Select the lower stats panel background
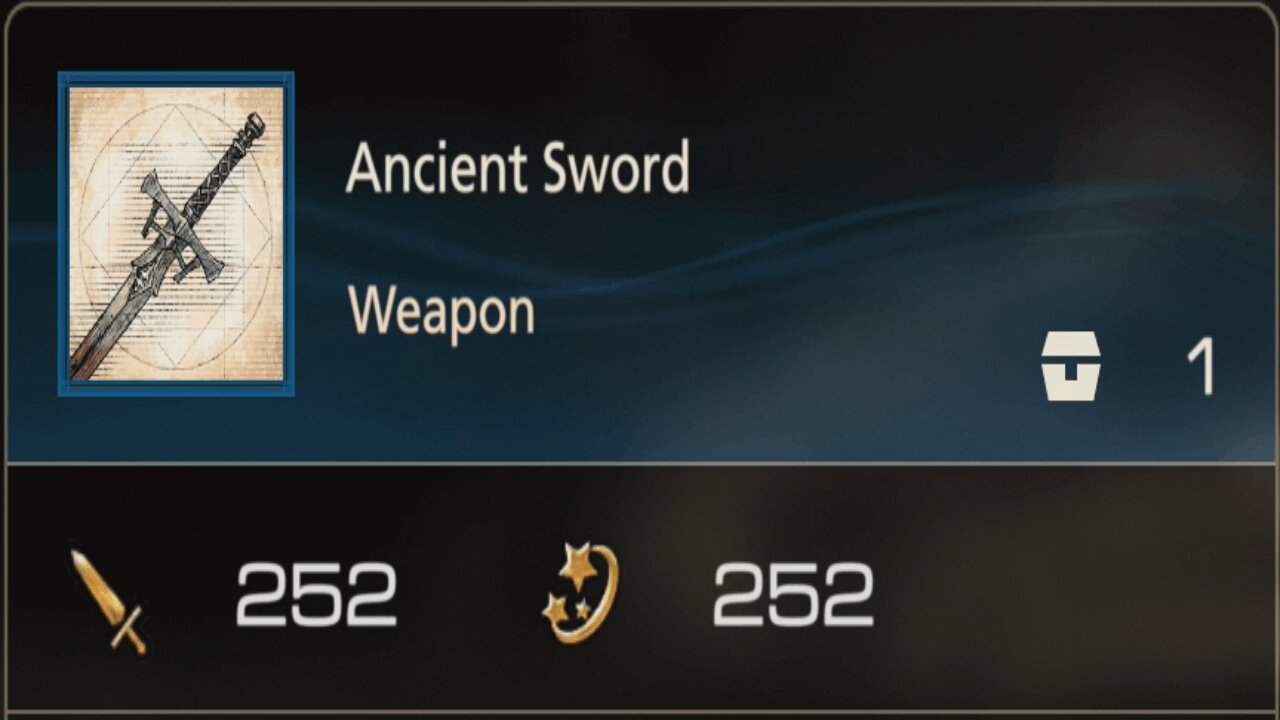Screen dimensions: 1280x720 640,590
